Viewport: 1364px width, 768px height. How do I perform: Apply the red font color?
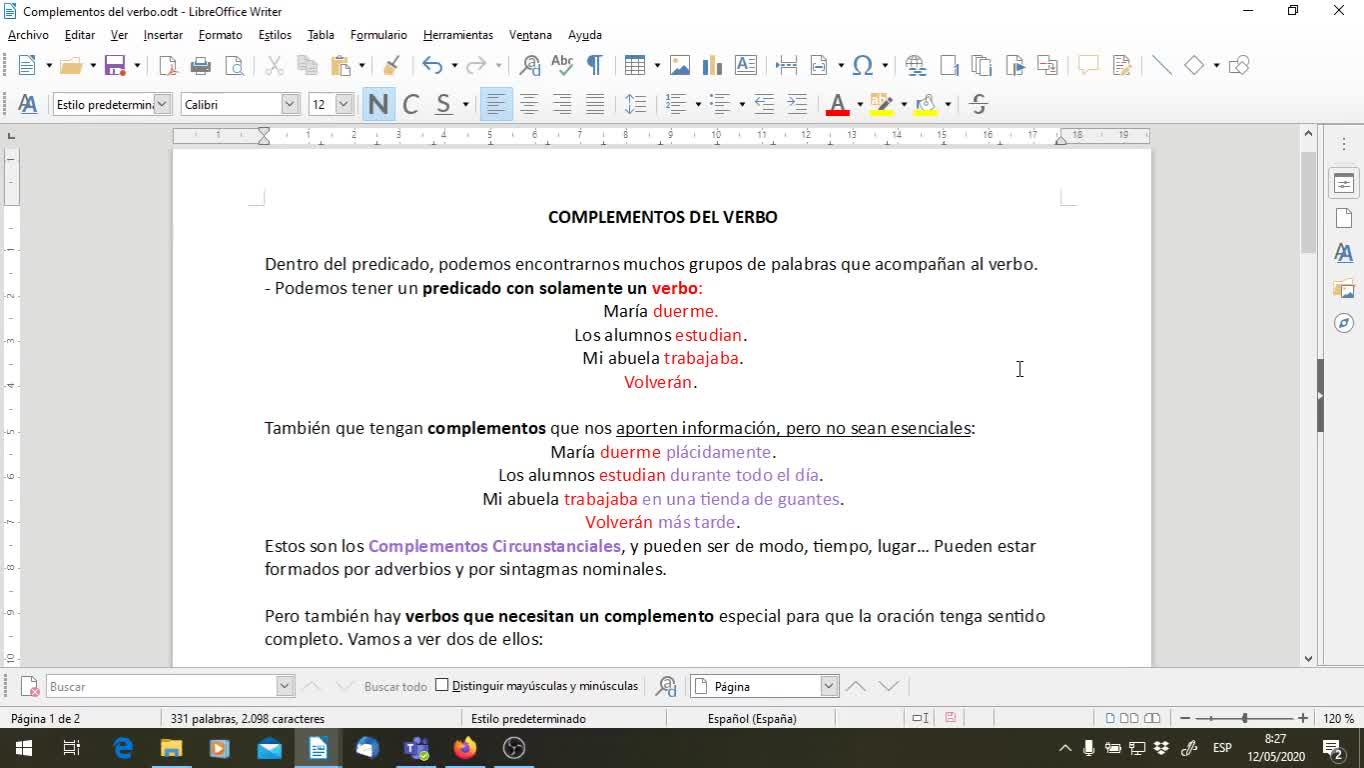(x=838, y=105)
